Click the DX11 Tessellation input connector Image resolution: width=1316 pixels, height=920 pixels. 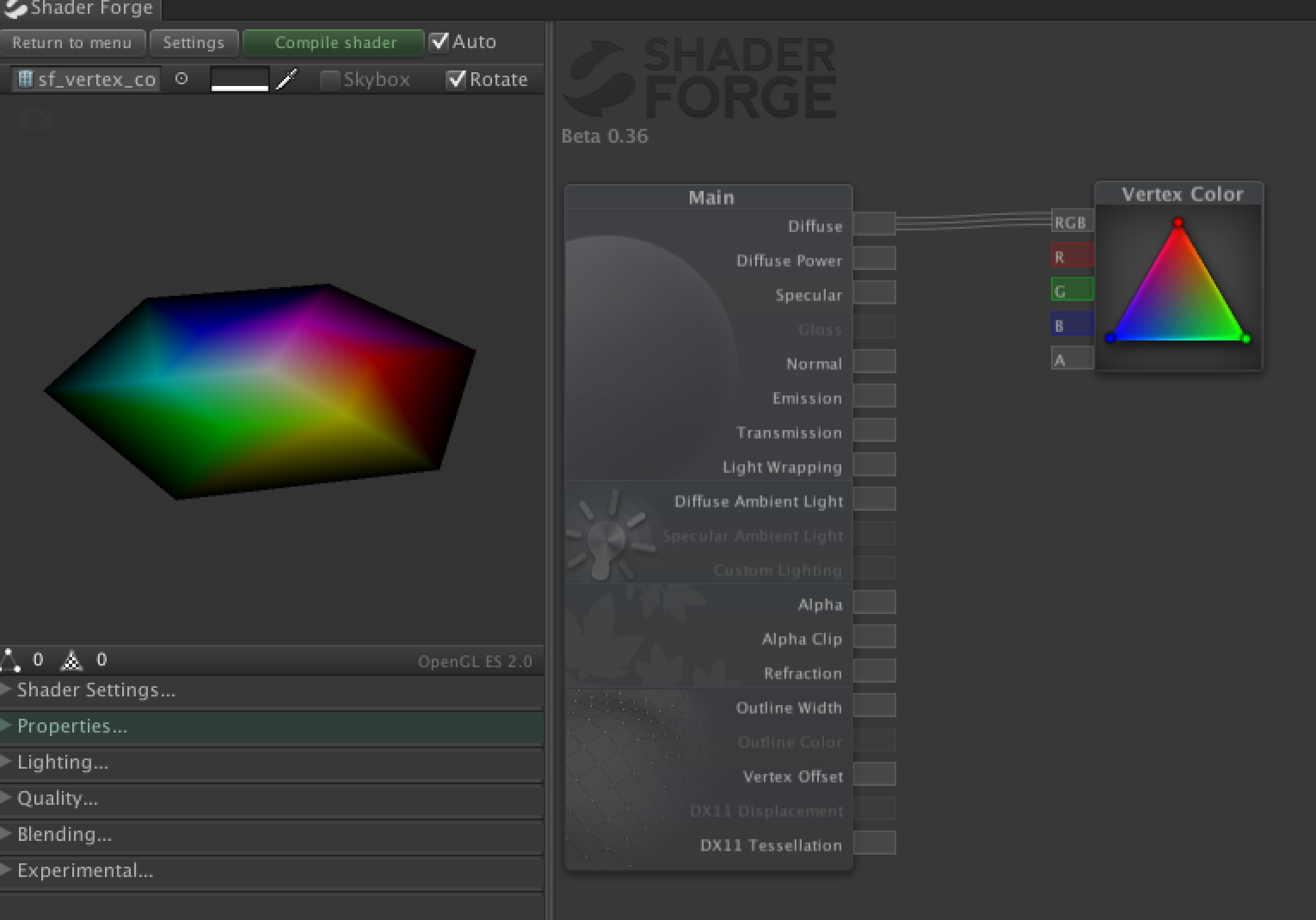click(875, 843)
